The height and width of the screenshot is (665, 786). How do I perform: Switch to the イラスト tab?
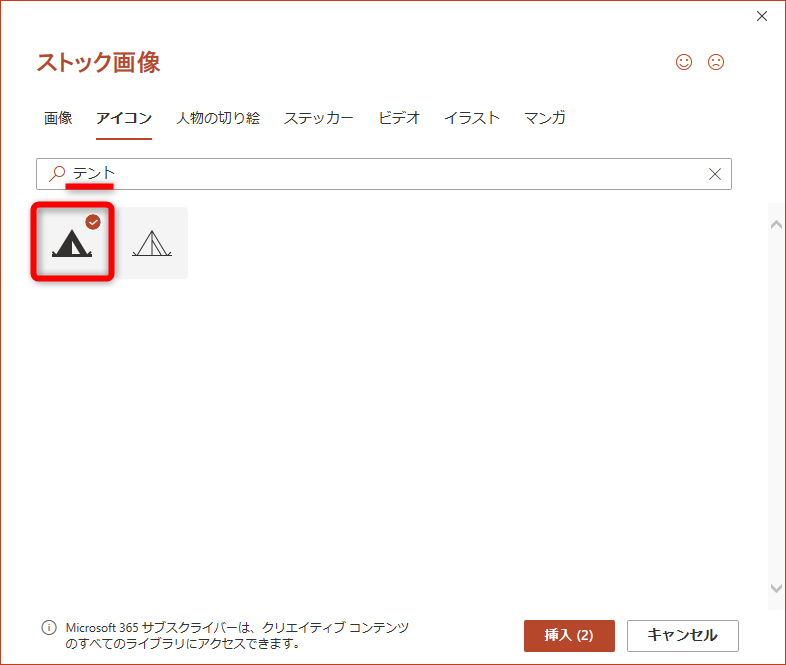(x=472, y=118)
